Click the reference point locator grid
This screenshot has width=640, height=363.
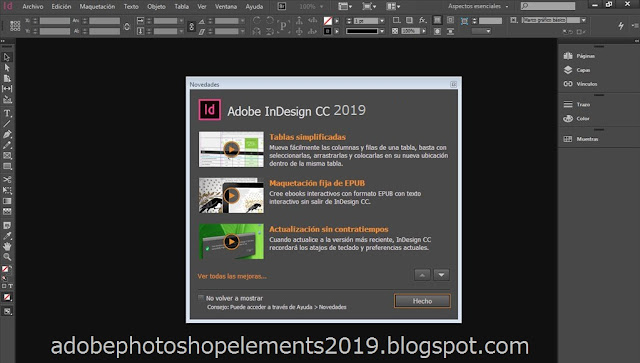pyautogui.click(x=15, y=26)
